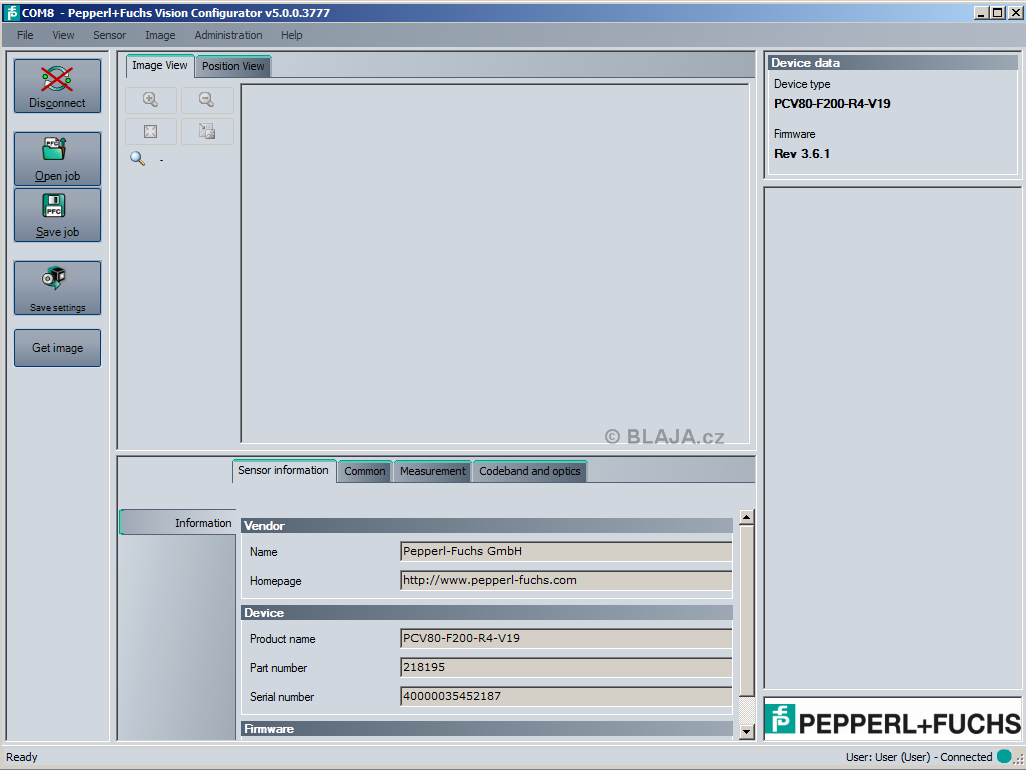Click the Disconnect button
1026x770 pixels.
coord(58,86)
